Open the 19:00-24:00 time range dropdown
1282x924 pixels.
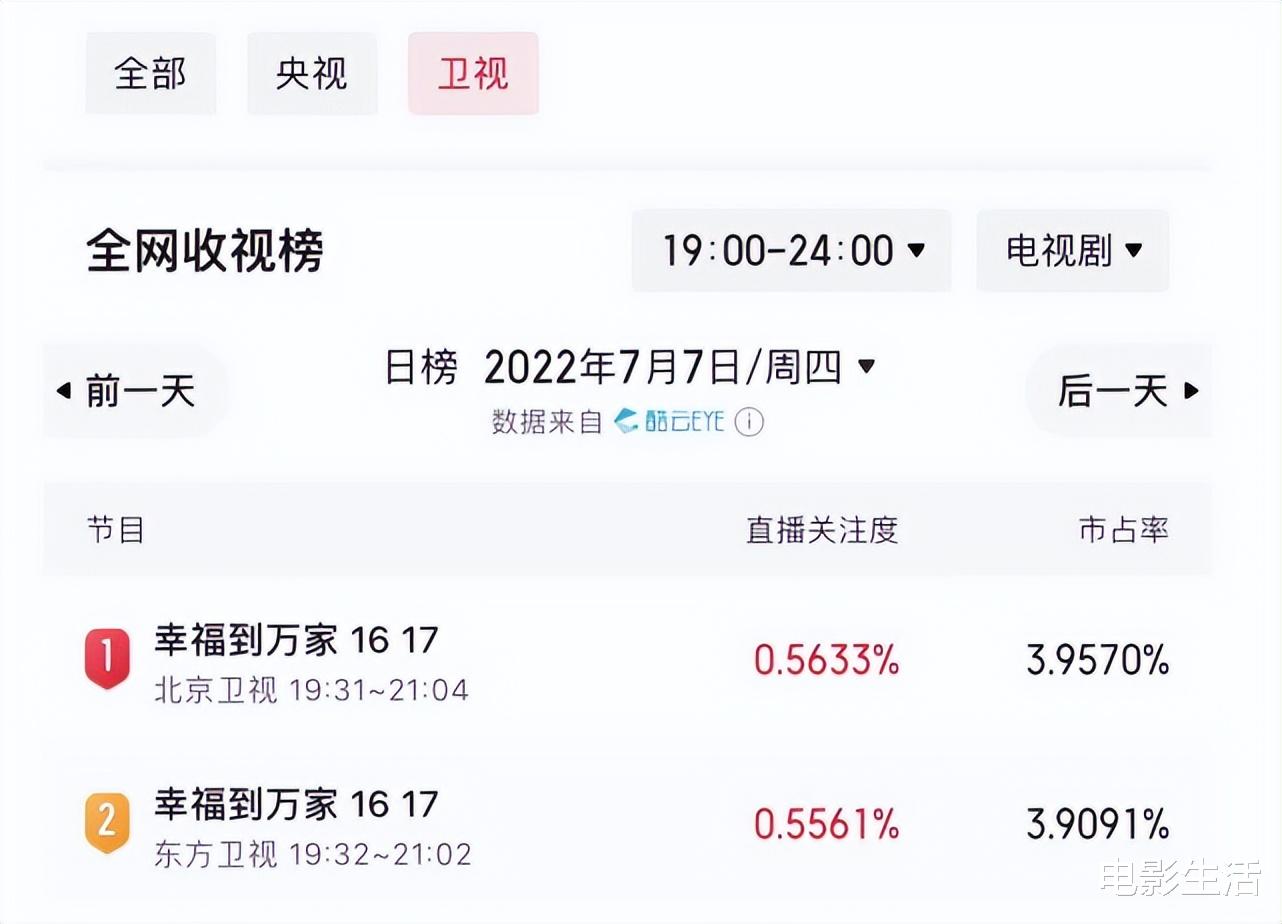tap(791, 251)
